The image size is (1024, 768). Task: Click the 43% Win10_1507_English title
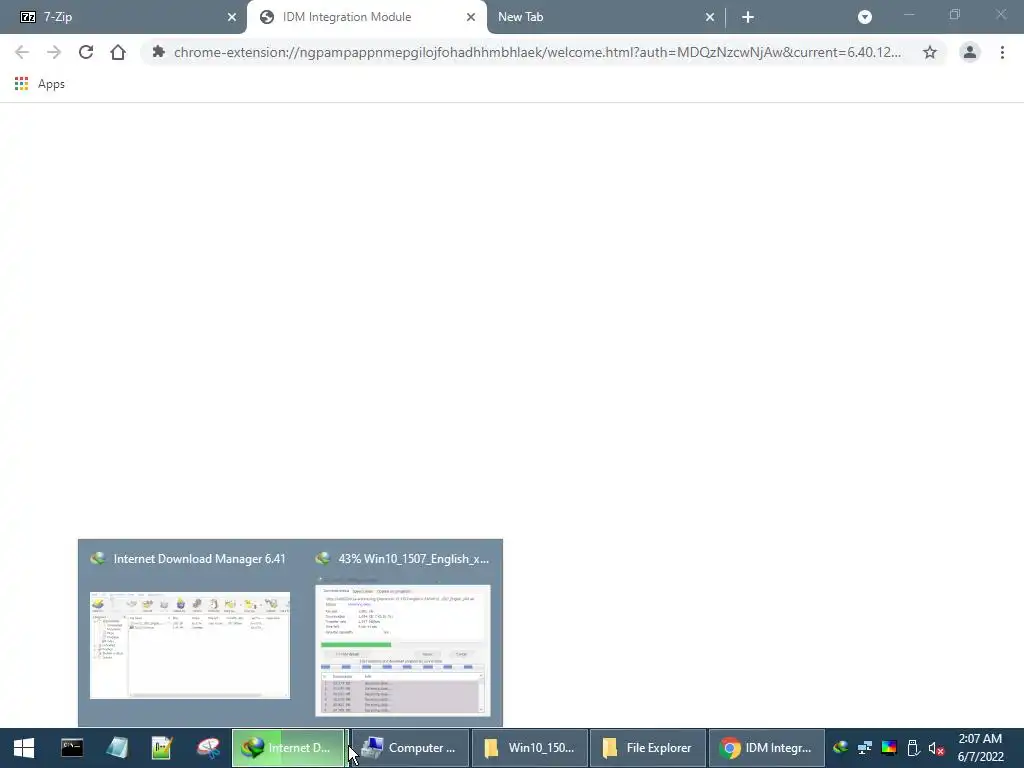pos(413,559)
